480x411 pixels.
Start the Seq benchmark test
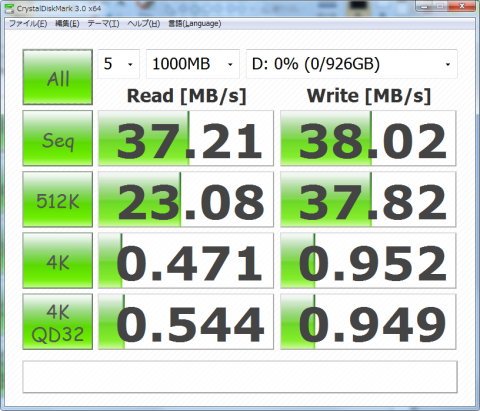(58, 138)
